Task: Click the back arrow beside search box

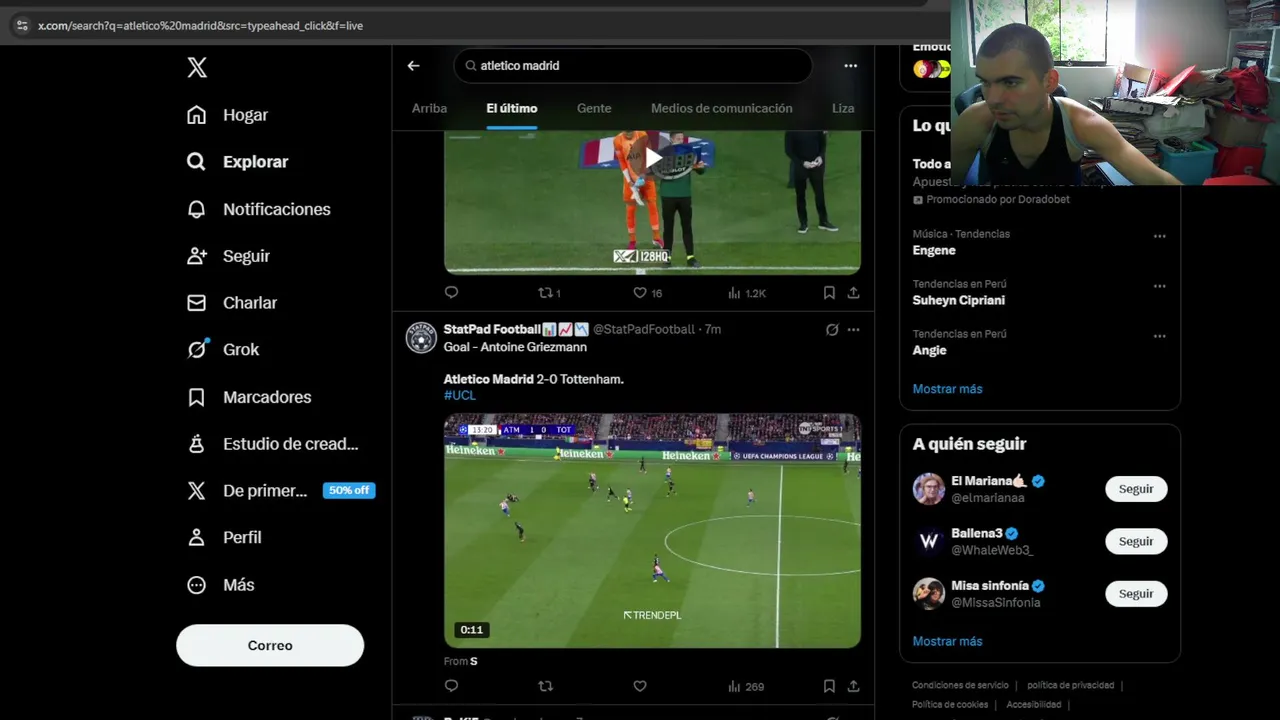Action: tap(414, 66)
